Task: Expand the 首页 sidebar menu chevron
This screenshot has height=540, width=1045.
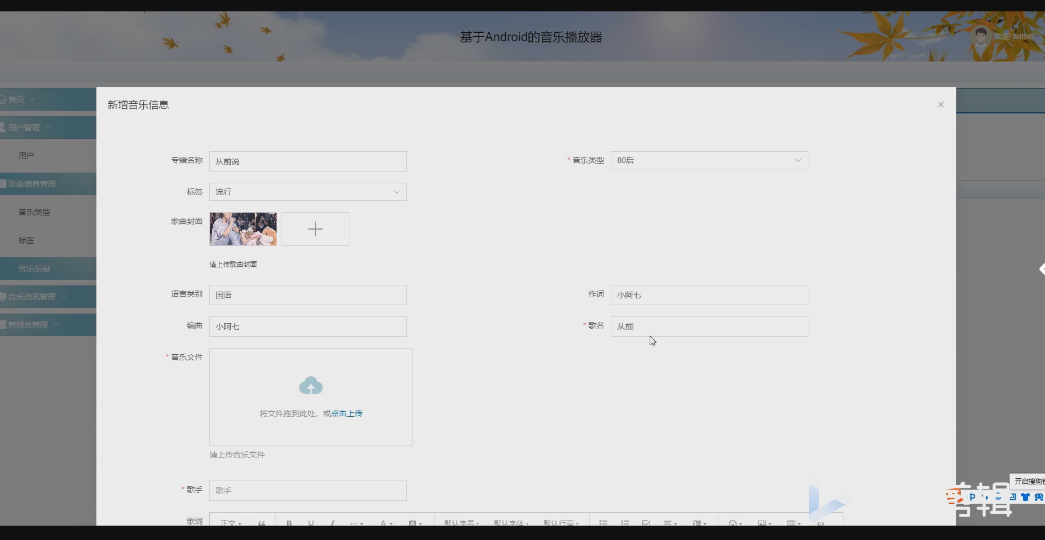Action: pos(32,99)
